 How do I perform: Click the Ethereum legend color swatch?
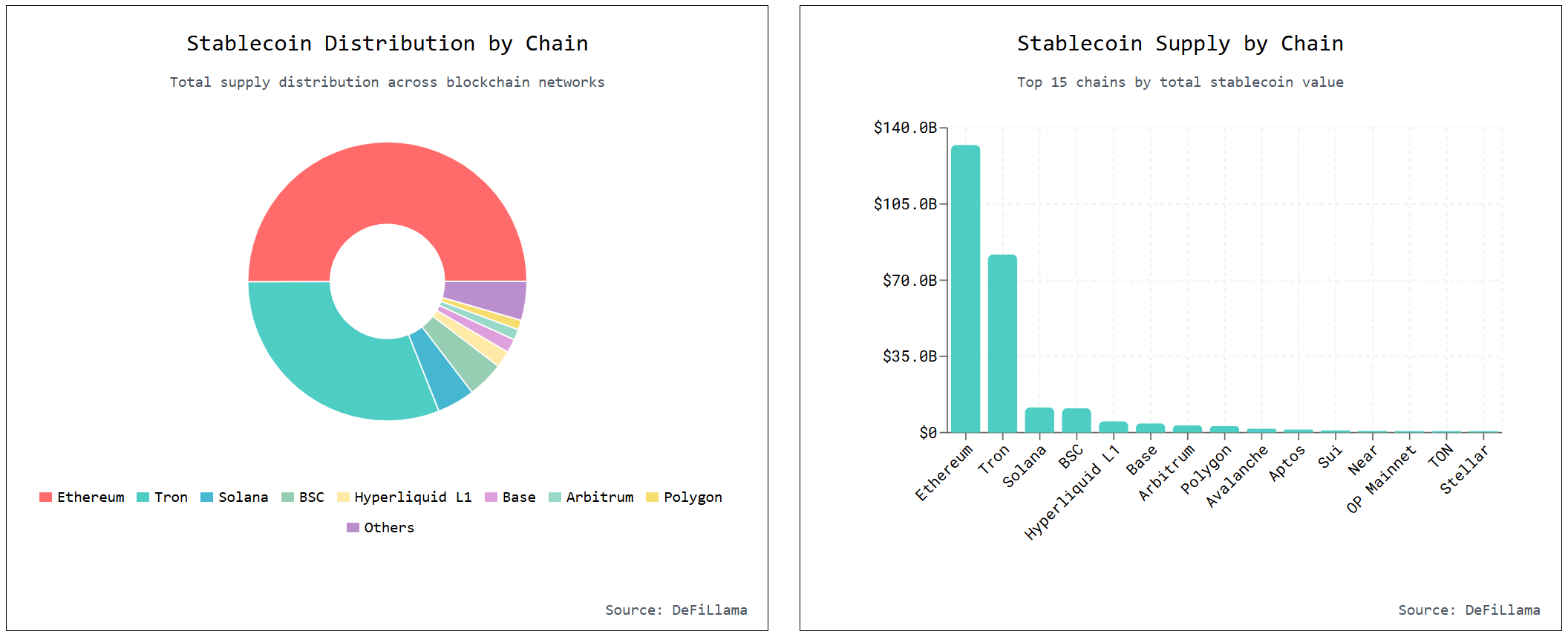click(x=45, y=497)
